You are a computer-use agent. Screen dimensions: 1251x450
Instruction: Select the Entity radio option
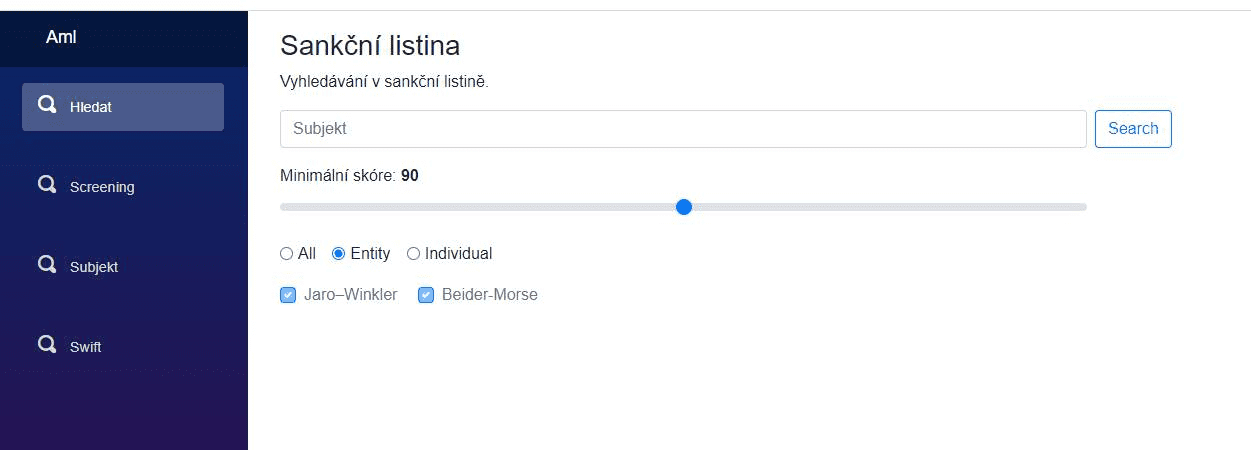pyautogui.click(x=338, y=254)
